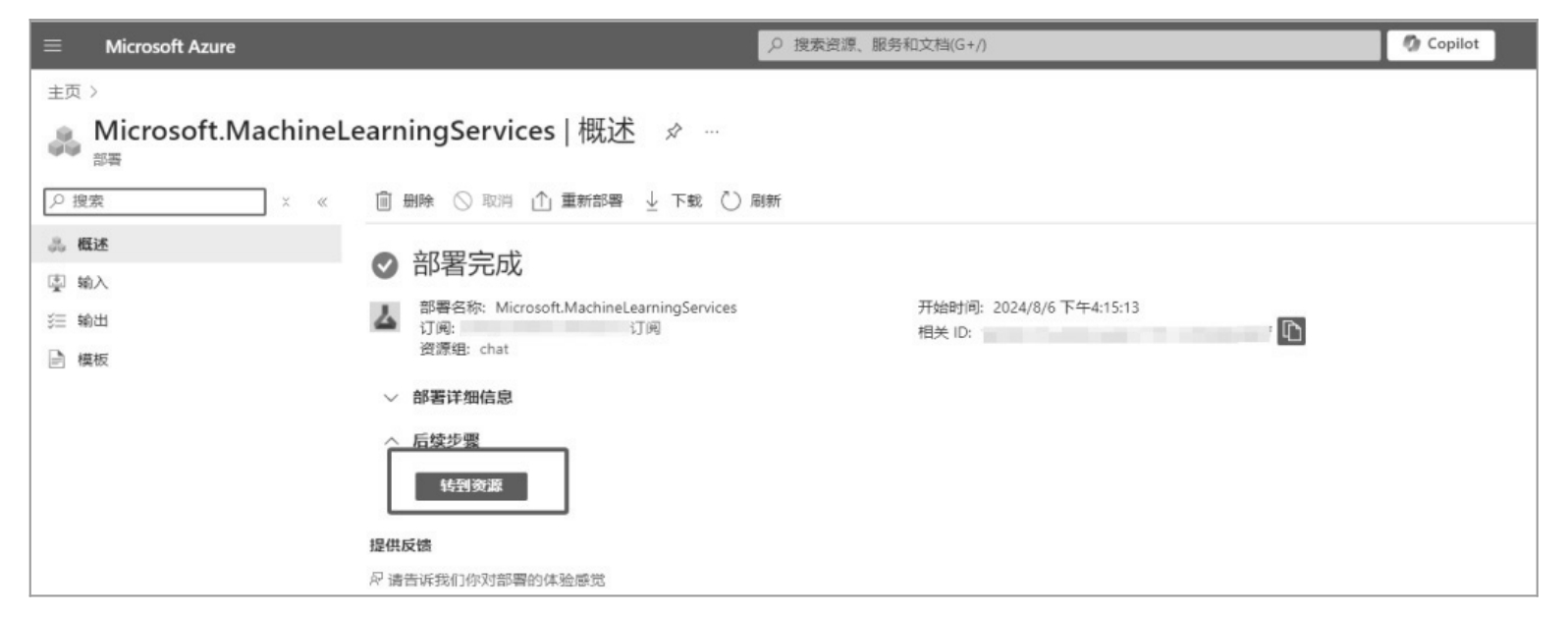Open the hamburger portal menu
Viewport: 1568px width, 617px height.
53,46
